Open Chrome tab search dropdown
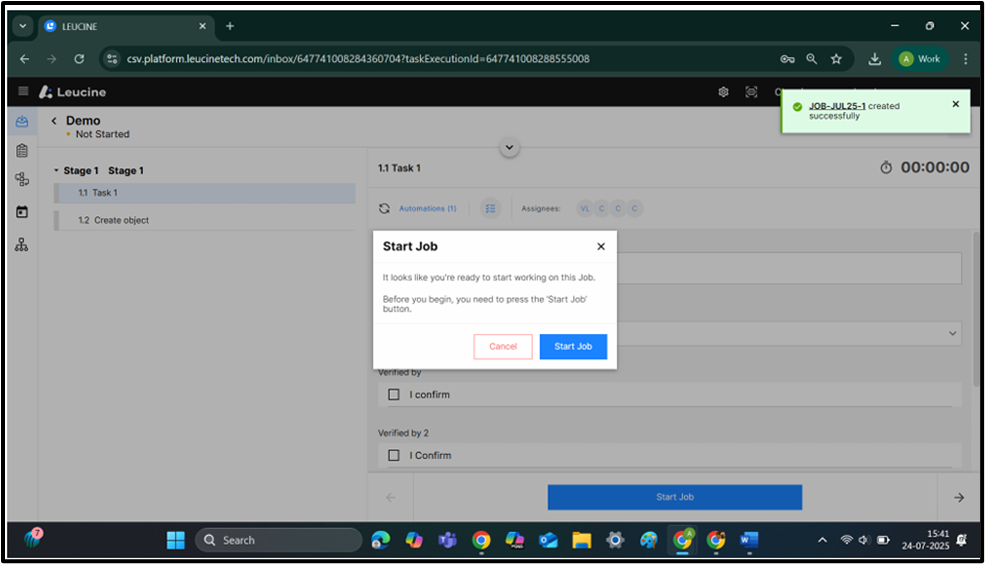 [23, 26]
